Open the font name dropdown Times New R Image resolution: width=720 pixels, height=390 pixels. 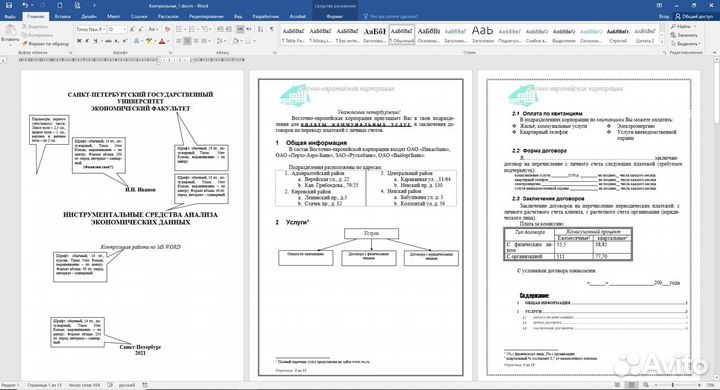[x=103, y=29]
